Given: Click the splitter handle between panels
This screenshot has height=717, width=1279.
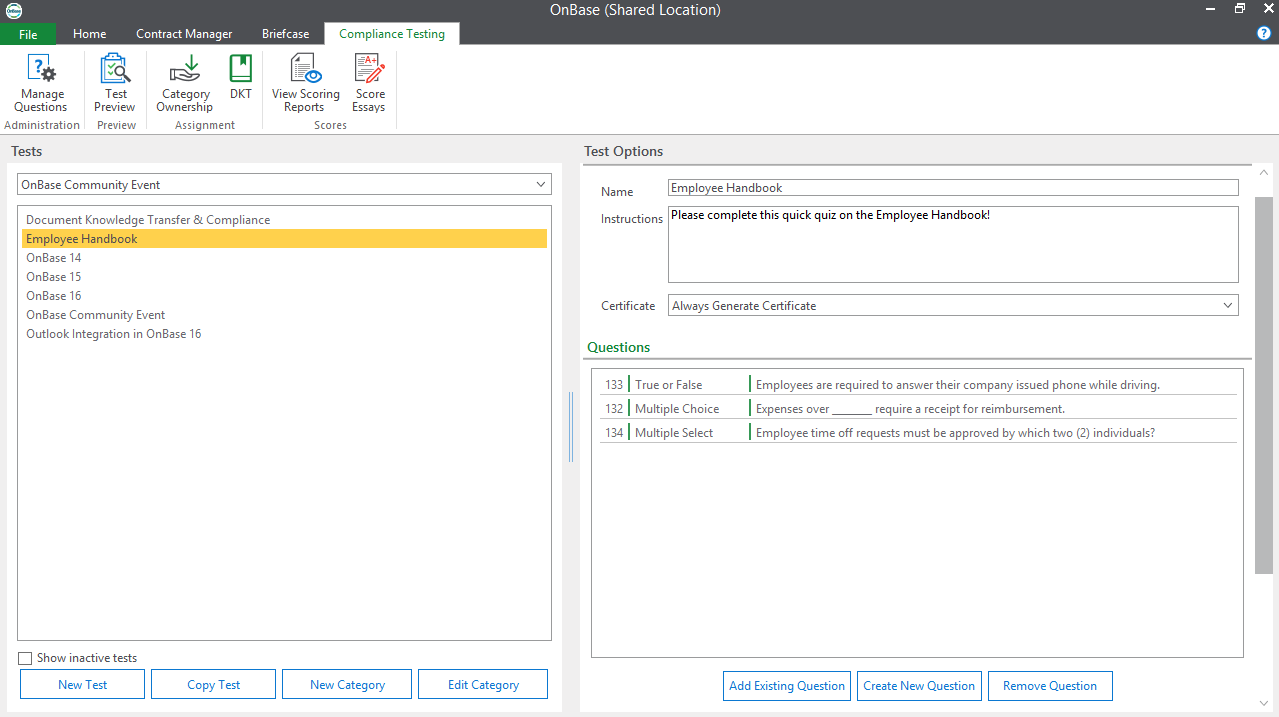Looking at the screenshot, I should pyautogui.click(x=571, y=427).
